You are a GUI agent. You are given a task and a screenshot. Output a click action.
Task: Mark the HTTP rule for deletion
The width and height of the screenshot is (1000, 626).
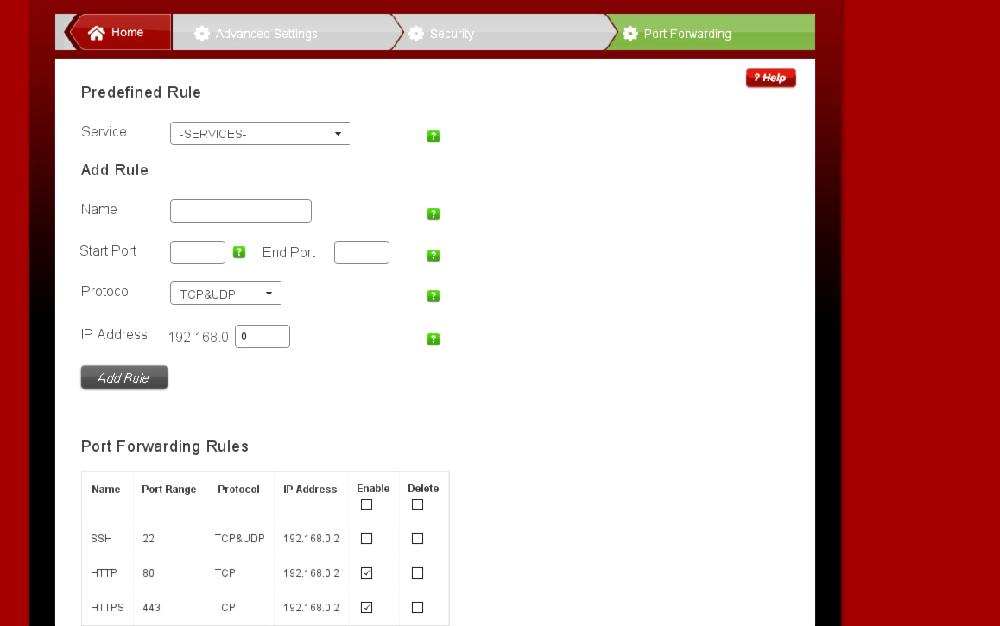(x=417, y=573)
